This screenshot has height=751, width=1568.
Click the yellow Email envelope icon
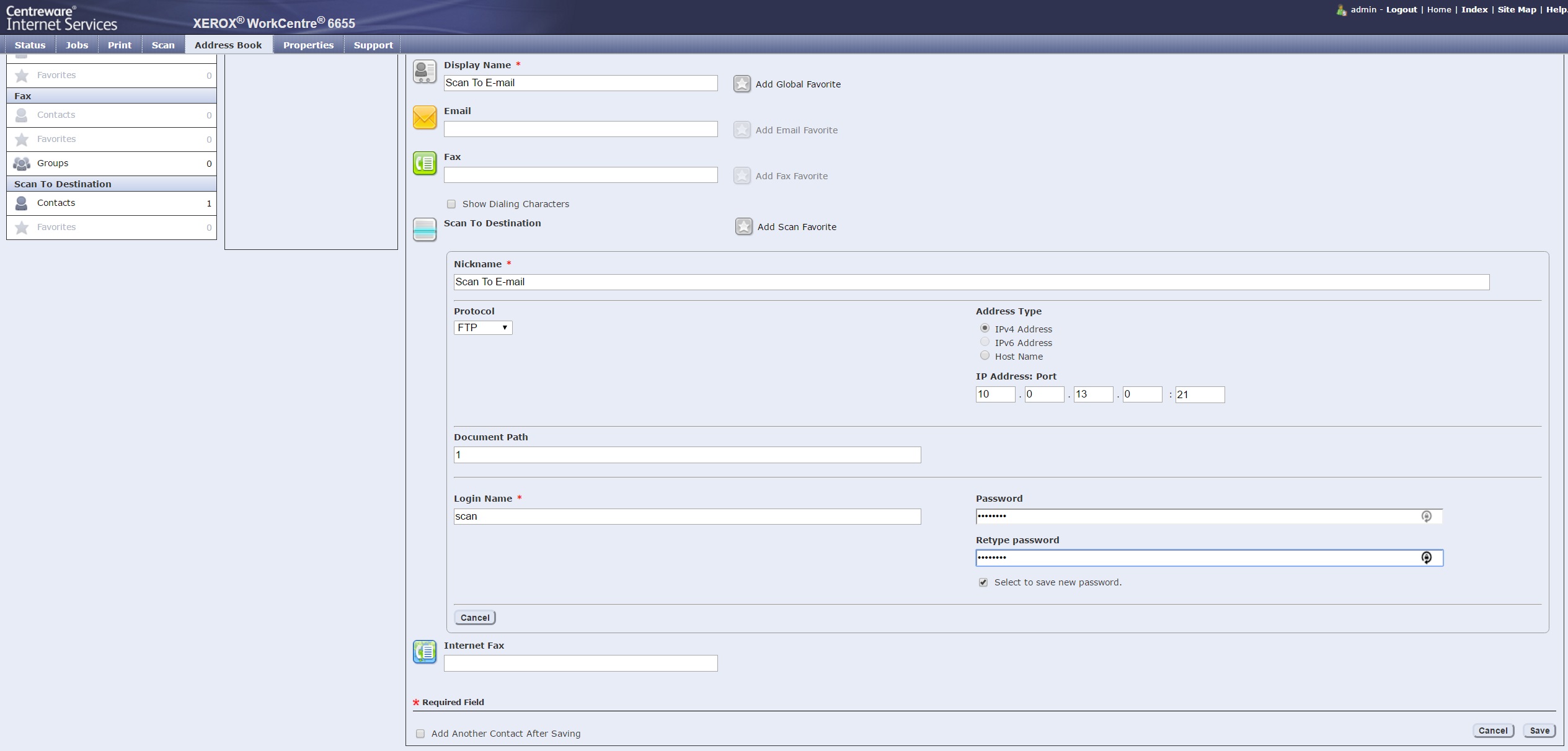point(425,117)
